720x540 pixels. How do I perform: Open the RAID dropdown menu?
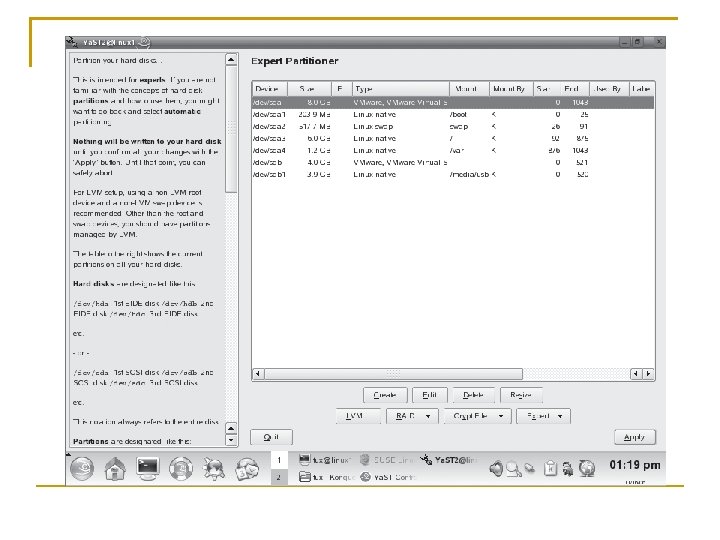point(412,416)
